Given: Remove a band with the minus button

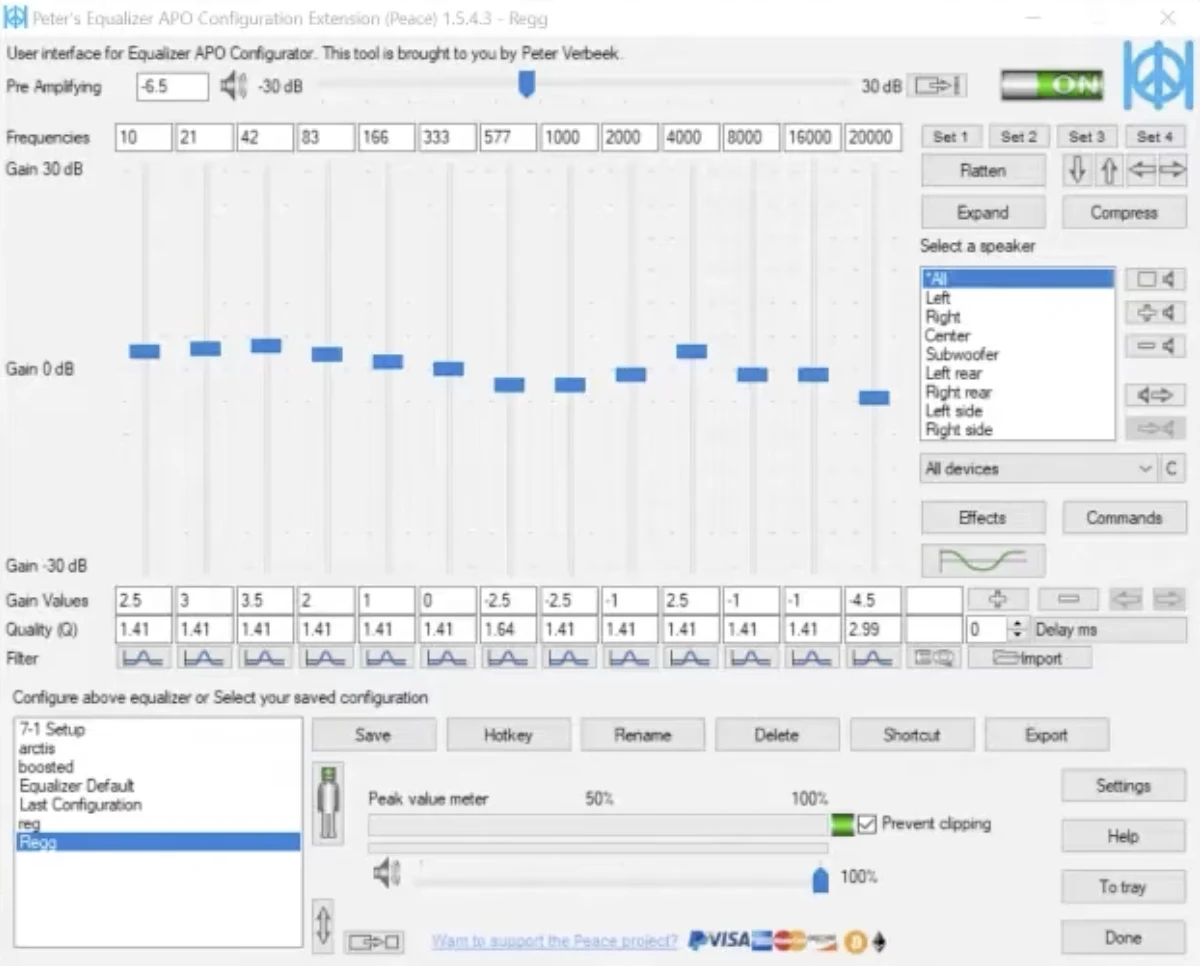Looking at the screenshot, I should click(1068, 599).
